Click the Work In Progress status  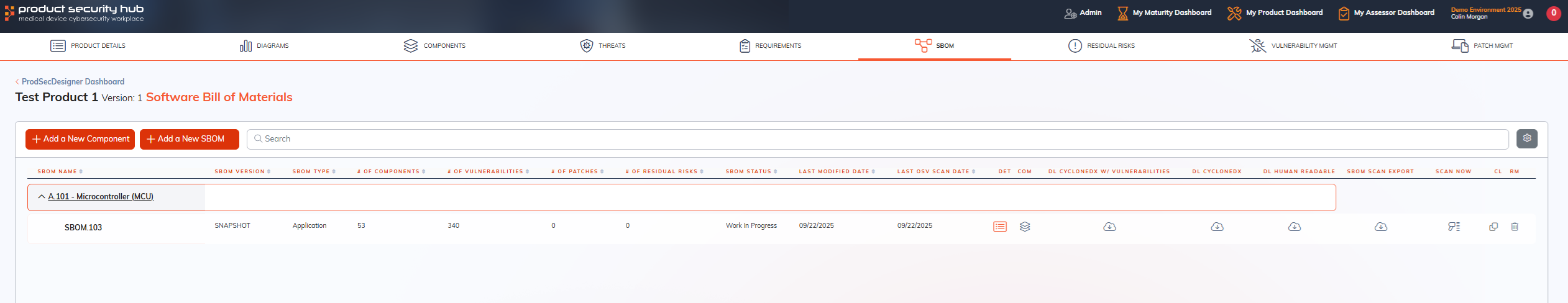point(751,226)
